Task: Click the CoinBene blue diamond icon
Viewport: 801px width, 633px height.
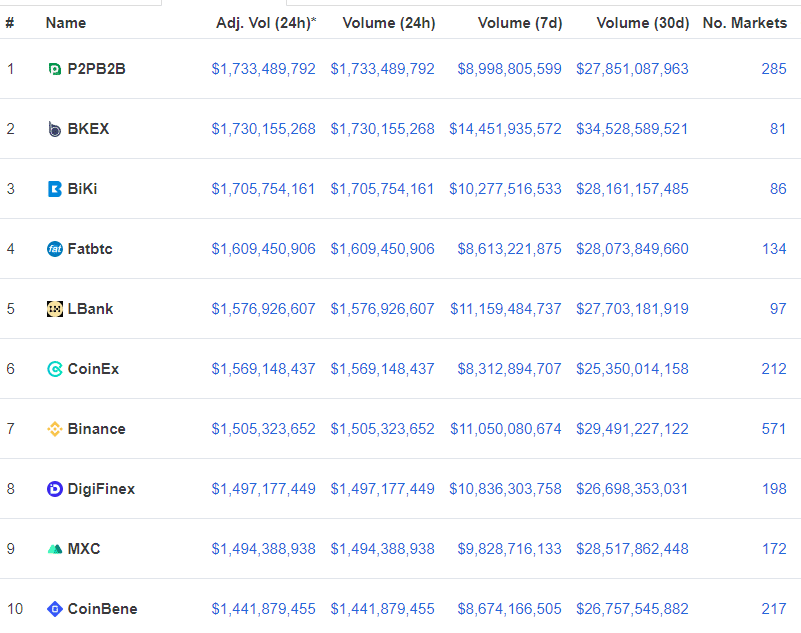Action: point(55,609)
